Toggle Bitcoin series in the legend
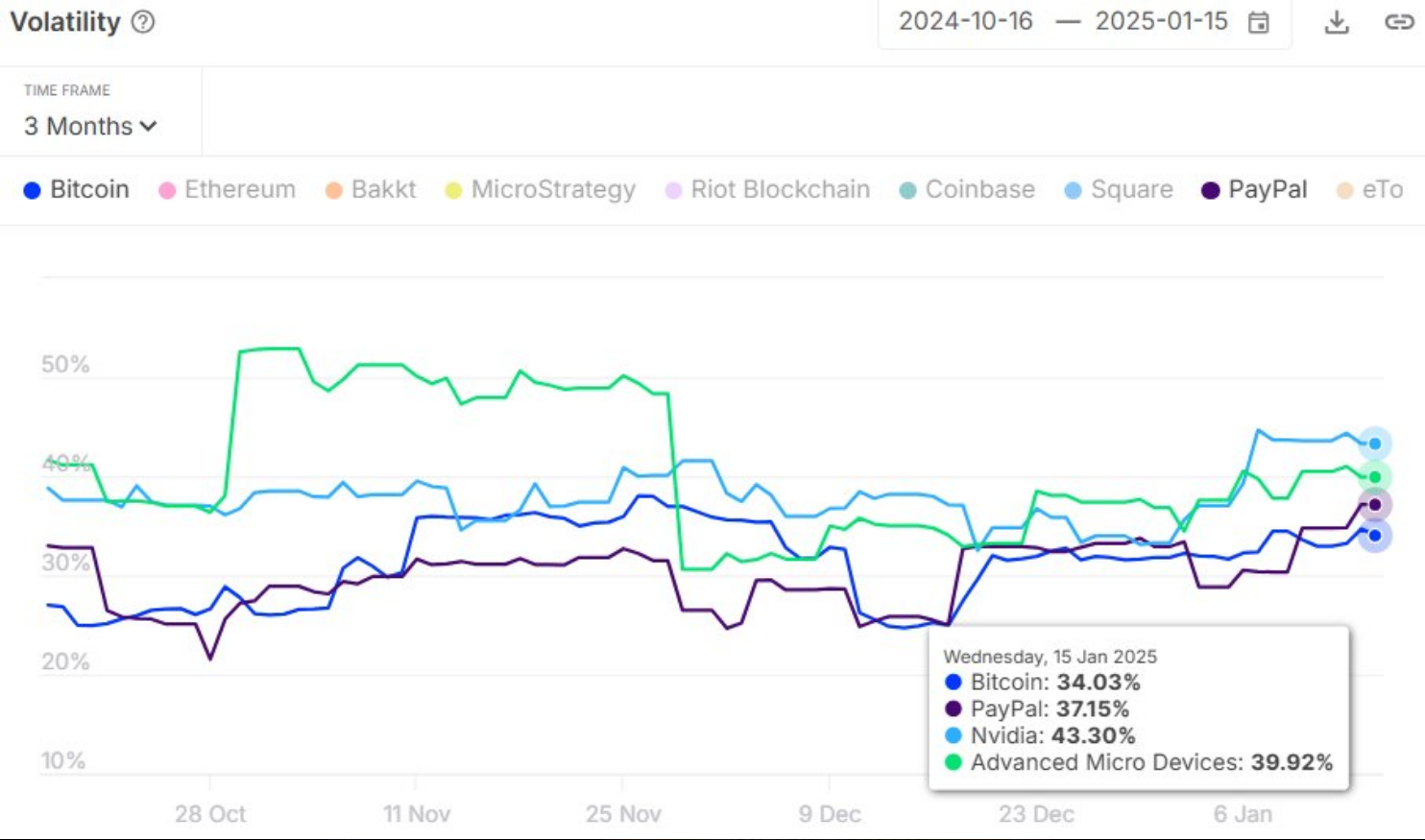This screenshot has width=1425, height=840. [x=77, y=190]
